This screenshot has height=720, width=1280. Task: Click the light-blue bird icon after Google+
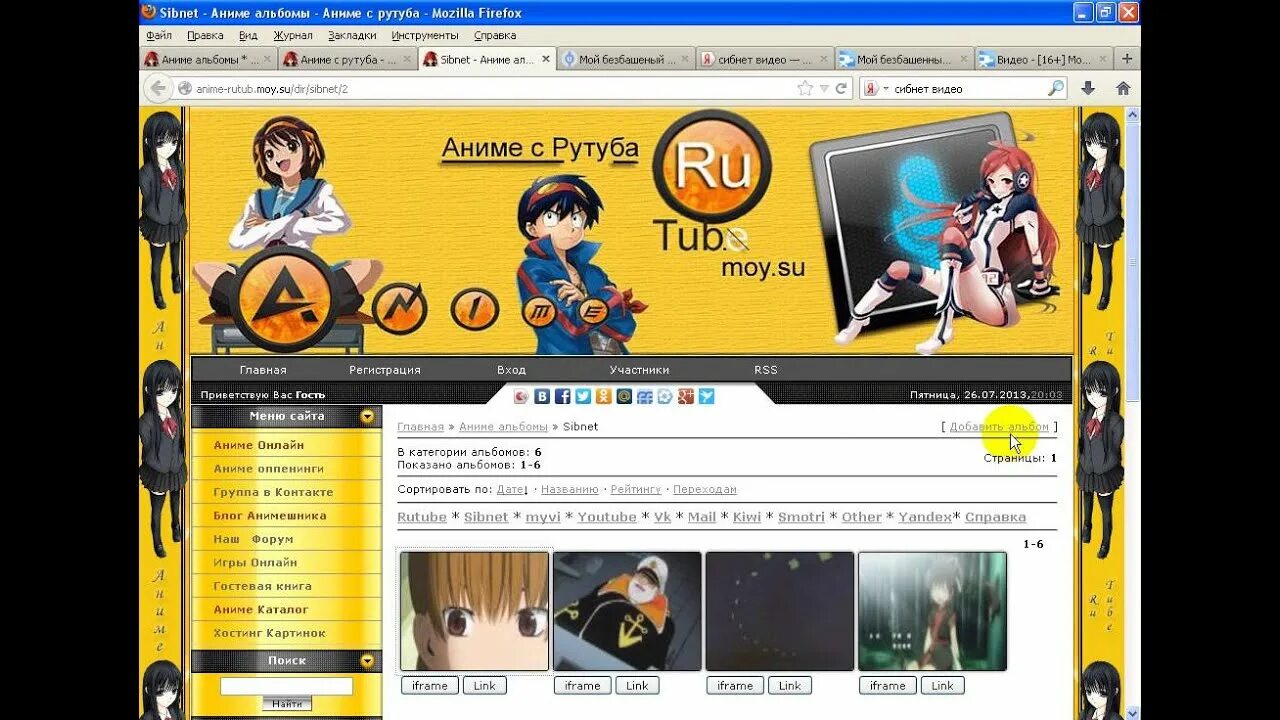click(707, 396)
